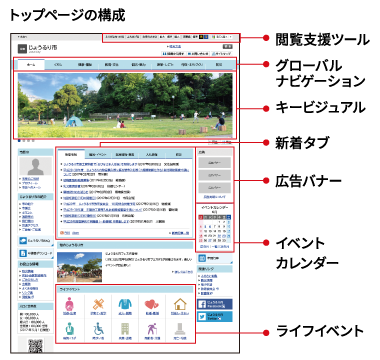Click the blue shirt life event icon
The image size is (380, 360).
coord(125,304)
